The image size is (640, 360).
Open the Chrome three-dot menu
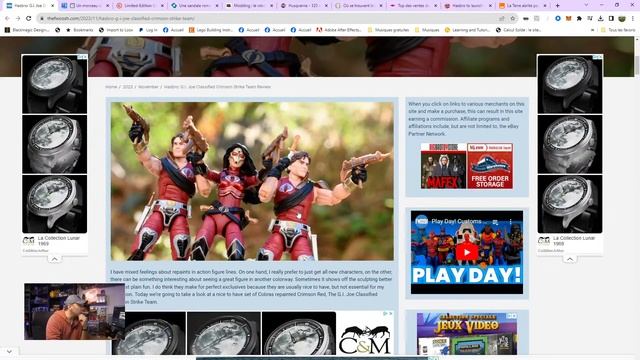coord(633,18)
